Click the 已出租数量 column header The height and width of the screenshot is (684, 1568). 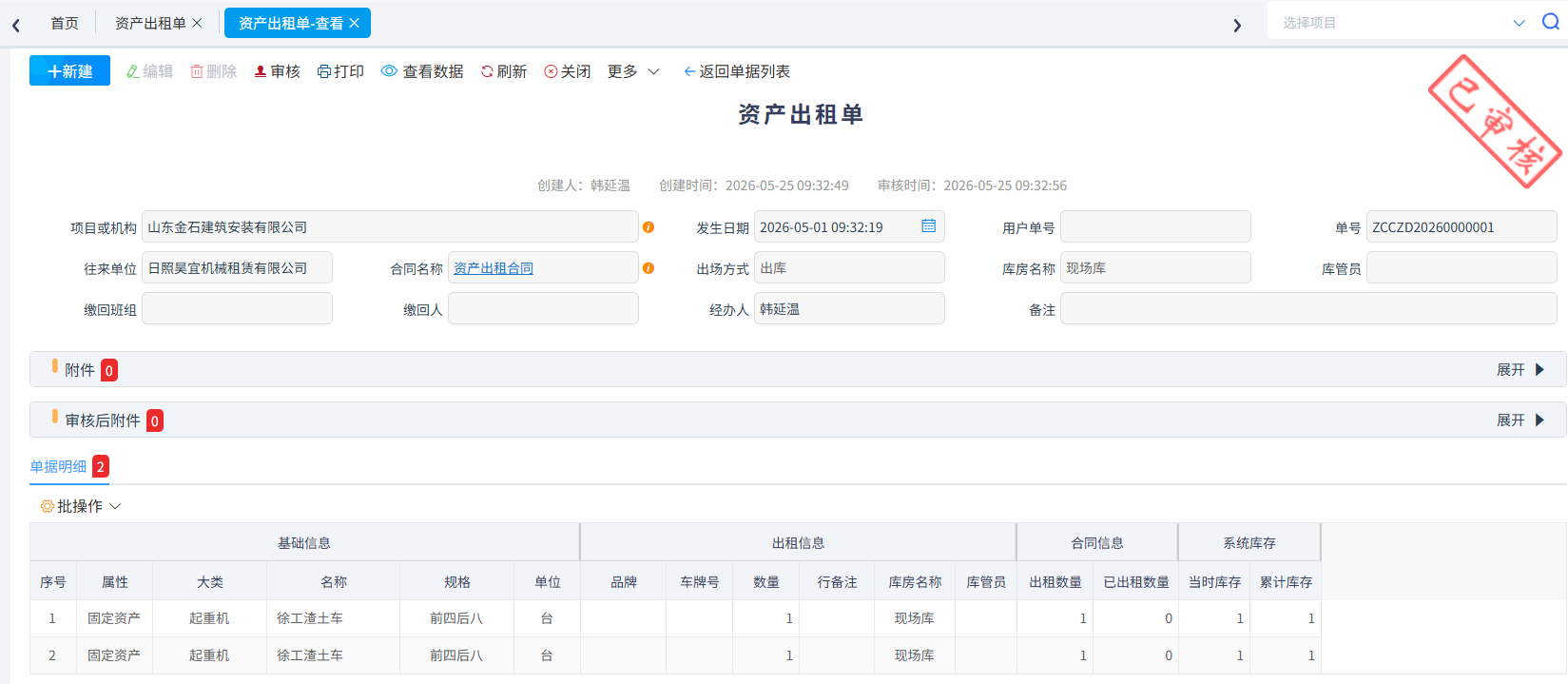(x=1136, y=581)
